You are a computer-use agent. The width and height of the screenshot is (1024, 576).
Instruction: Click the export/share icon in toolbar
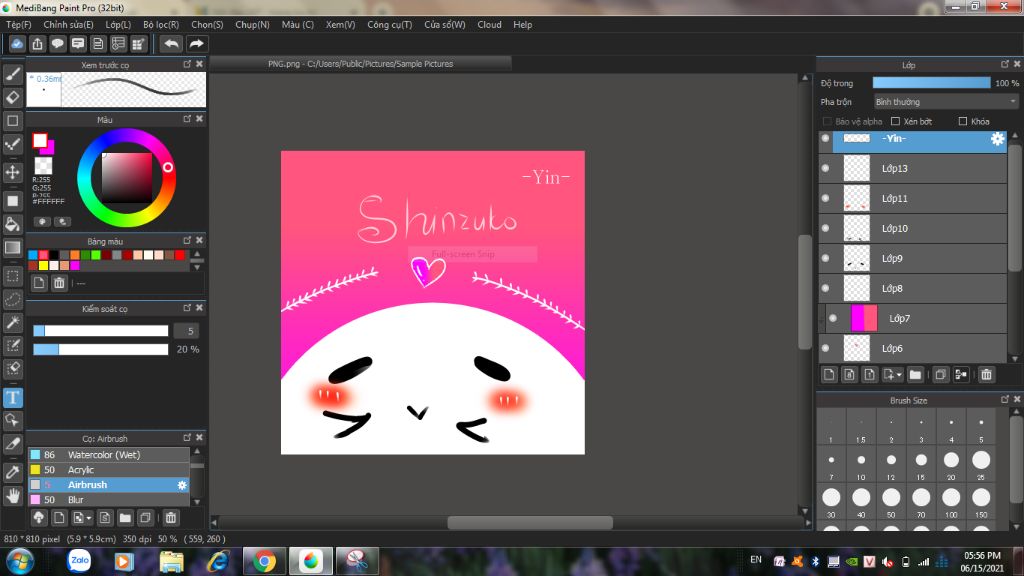click(x=37, y=44)
